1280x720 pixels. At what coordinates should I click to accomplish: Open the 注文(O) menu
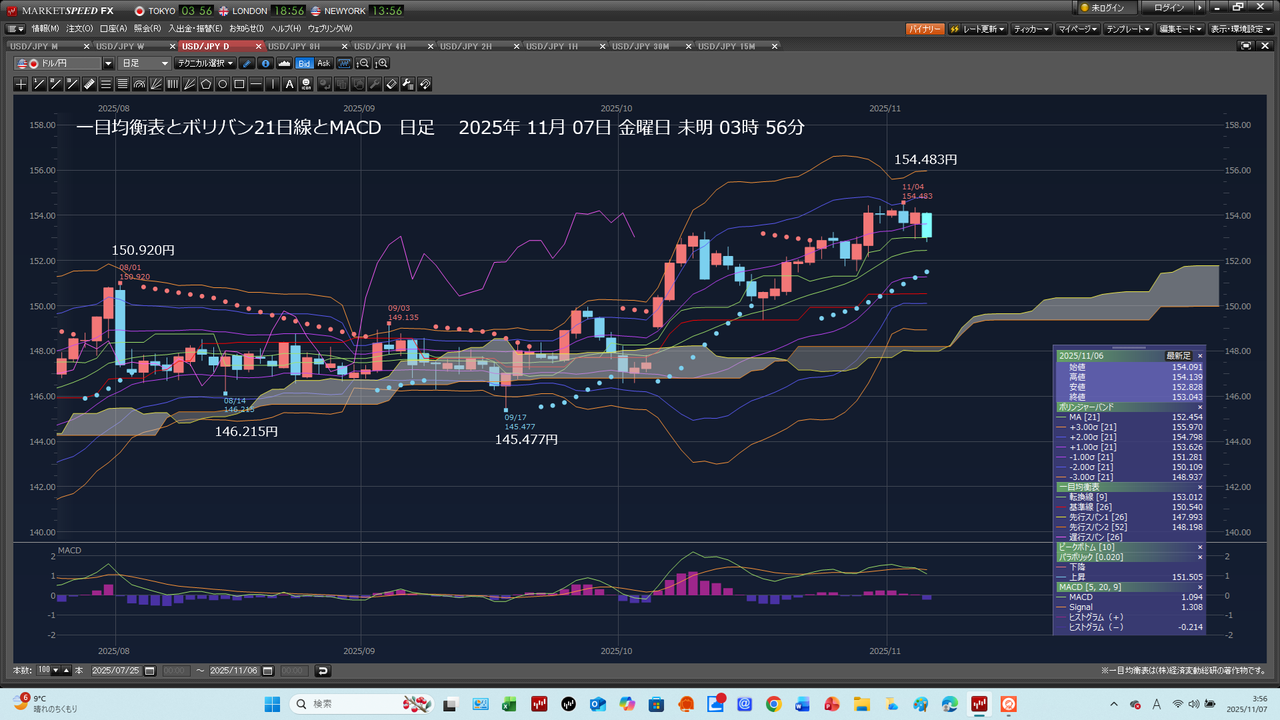79,28
